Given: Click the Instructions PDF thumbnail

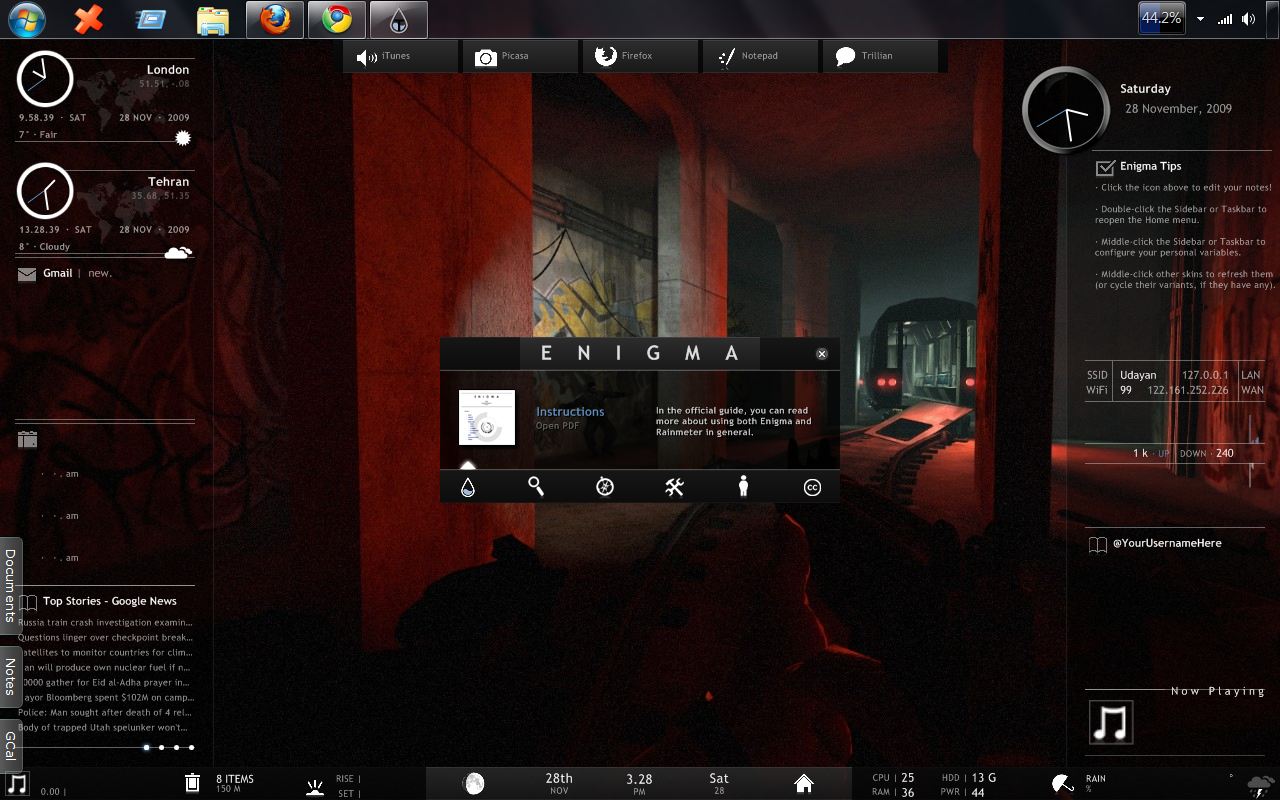Looking at the screenshot, I should pyautogui.click(x=487, y=417).
